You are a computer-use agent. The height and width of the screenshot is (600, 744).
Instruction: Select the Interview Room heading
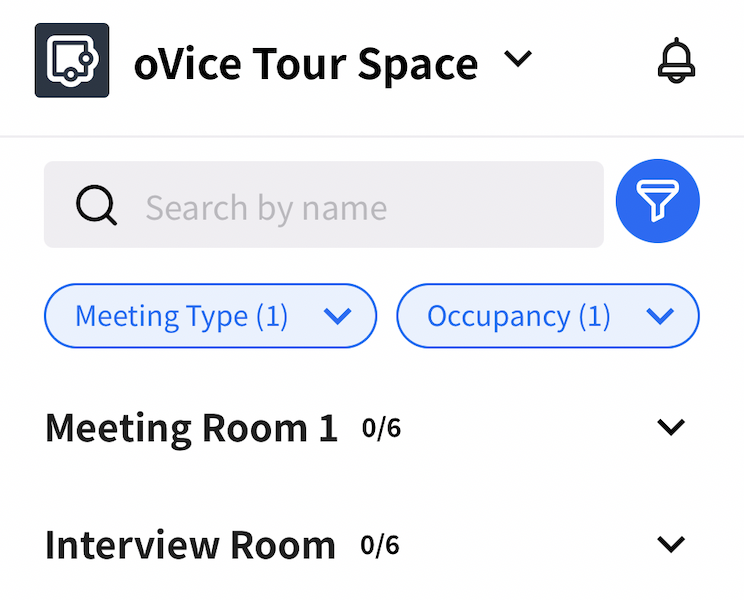point(190,546)
